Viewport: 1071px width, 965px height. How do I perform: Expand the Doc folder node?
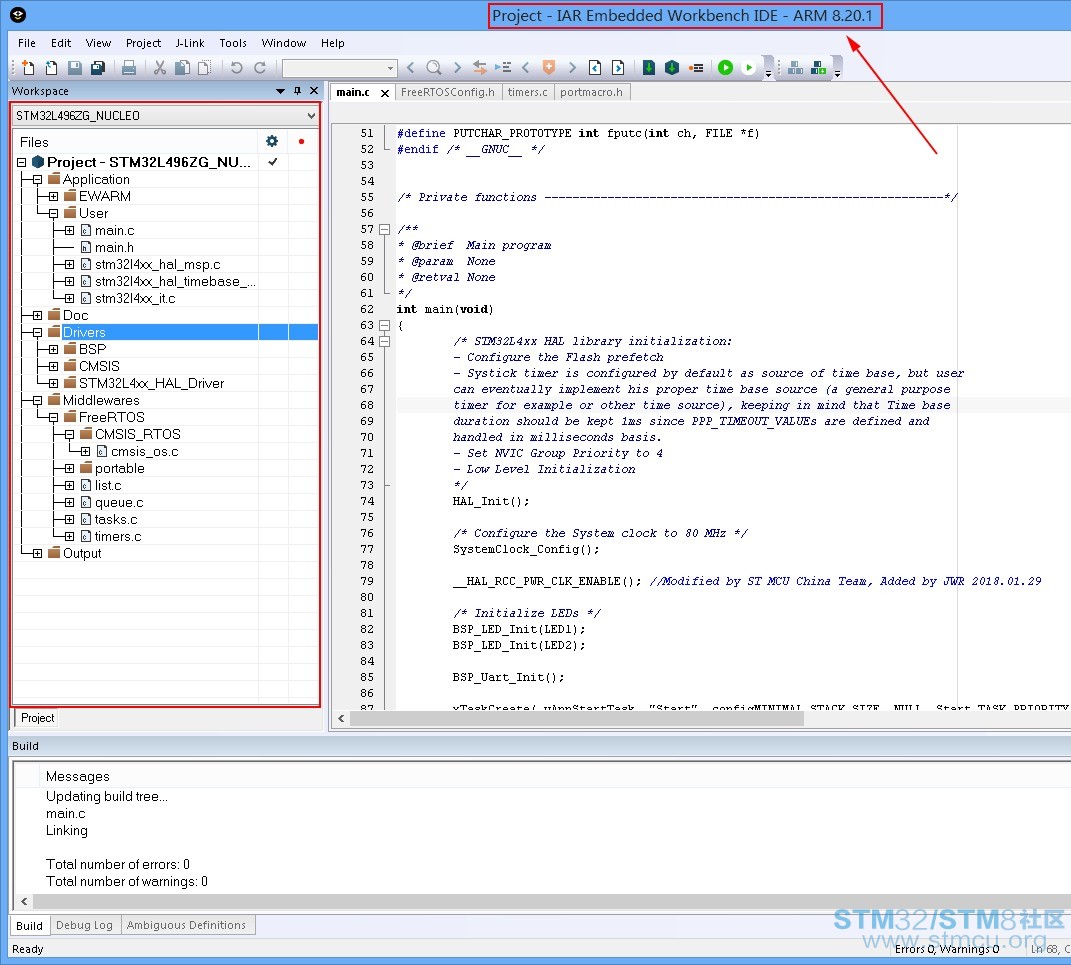click(38, 316)
